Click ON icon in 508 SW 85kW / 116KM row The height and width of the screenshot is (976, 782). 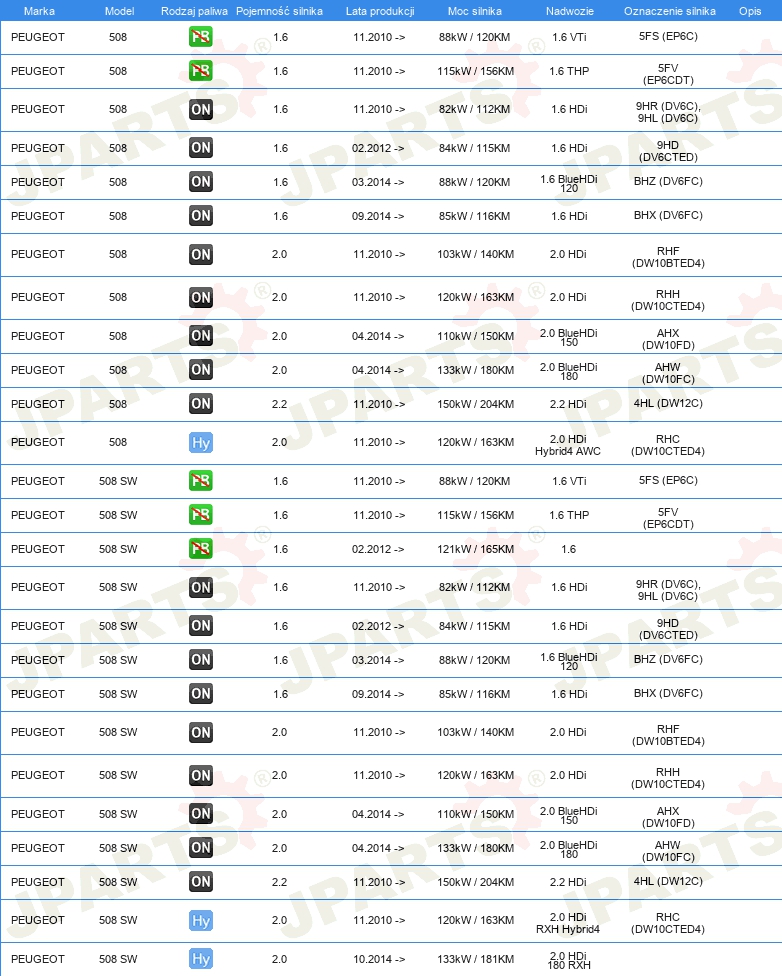200,694
